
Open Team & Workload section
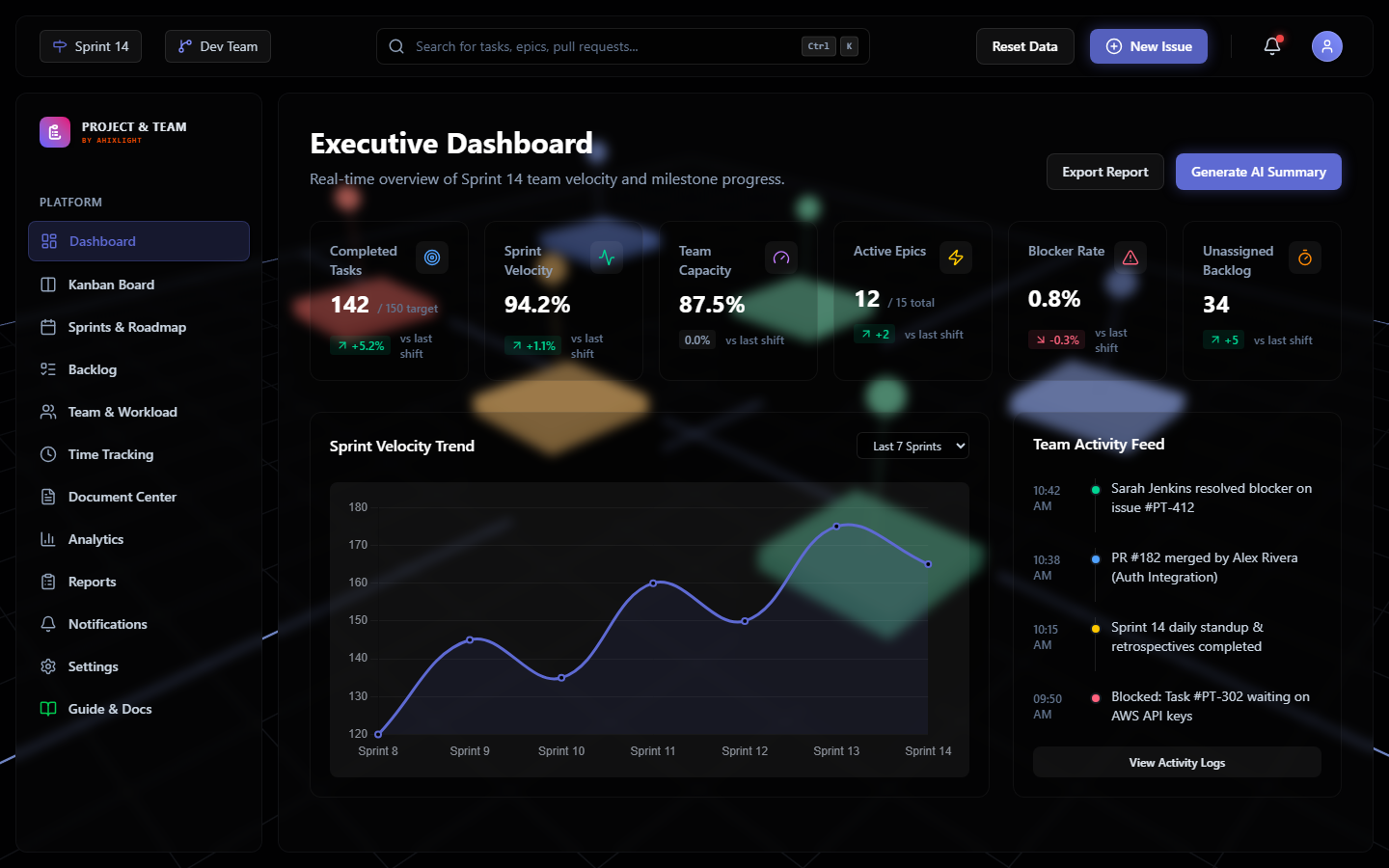tap(139, 412)
